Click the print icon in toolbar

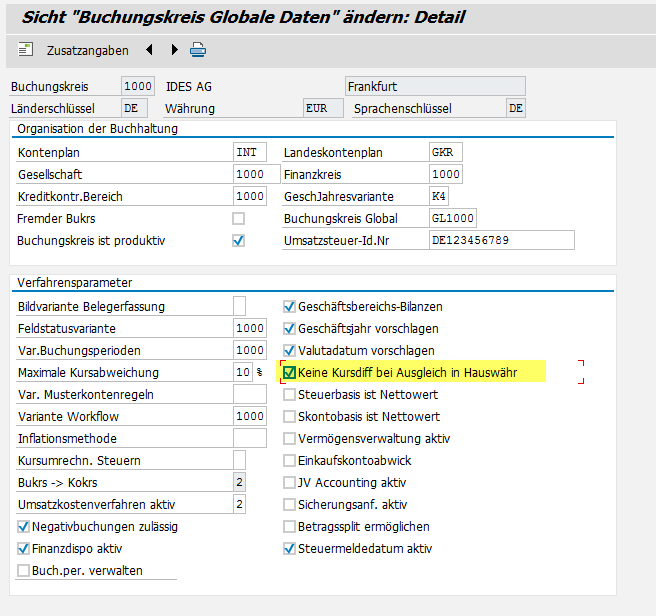[199, 50]
